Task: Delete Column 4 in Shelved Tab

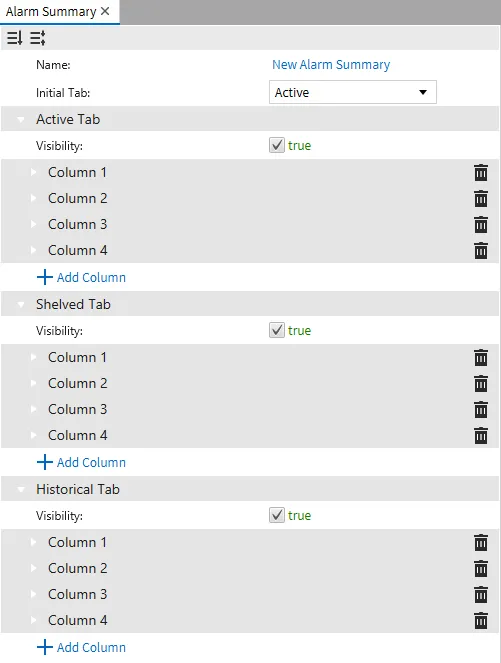Action: 481,436
